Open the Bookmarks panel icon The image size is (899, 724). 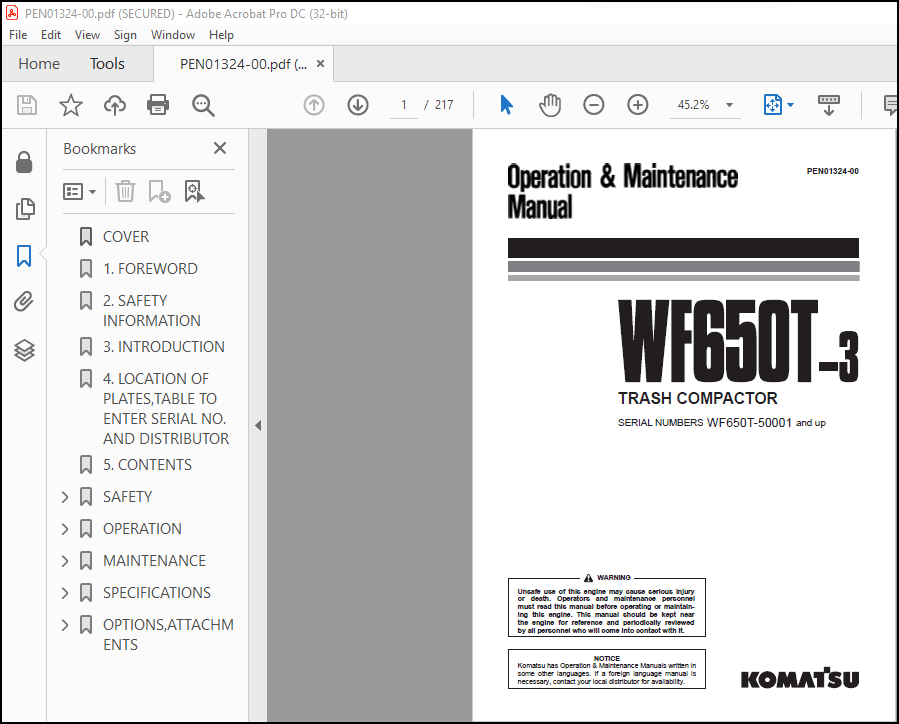[x=25, y=256]
